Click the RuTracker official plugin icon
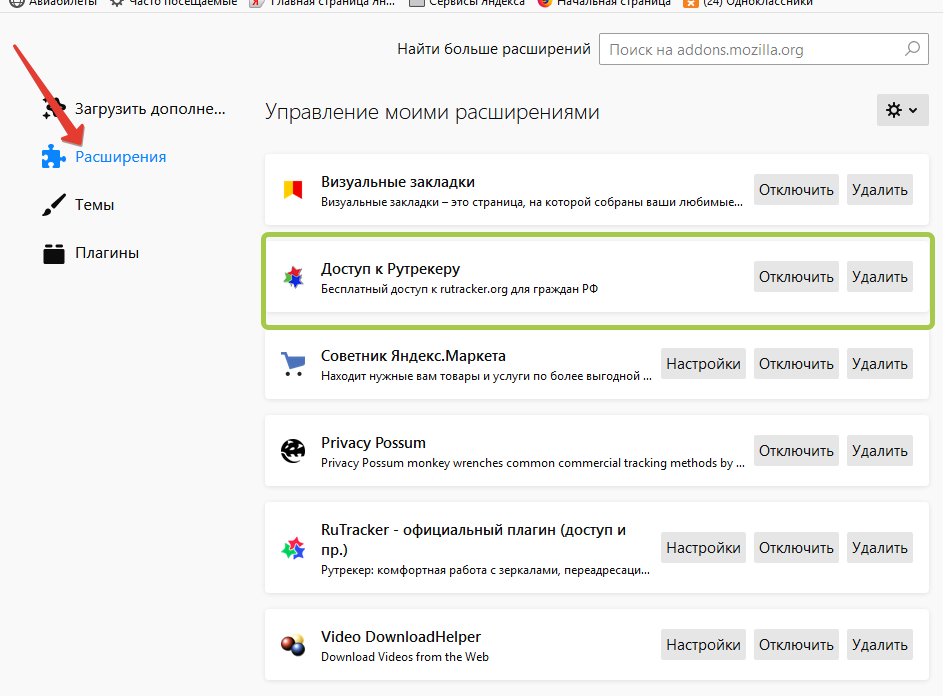Screen dimensions: 943x696 (x=293, y=548)
